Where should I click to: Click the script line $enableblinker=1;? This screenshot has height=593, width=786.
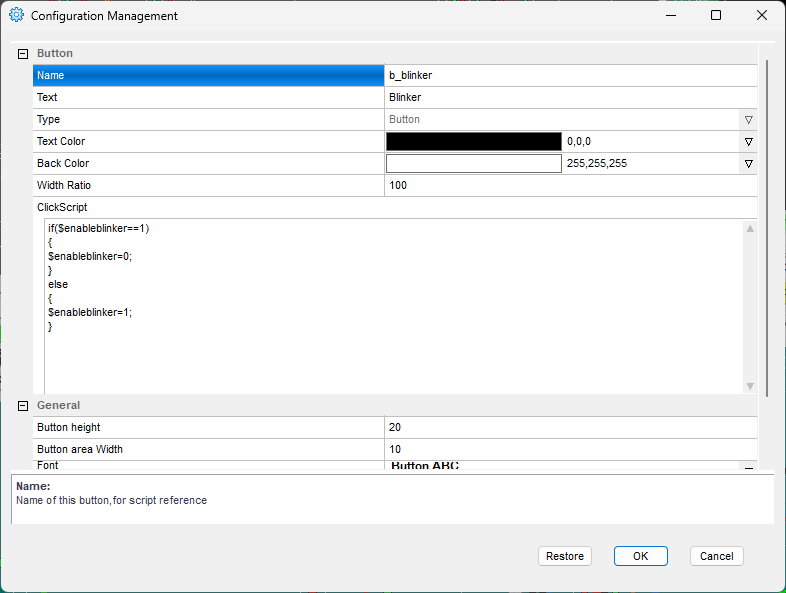tap(90, 313)
